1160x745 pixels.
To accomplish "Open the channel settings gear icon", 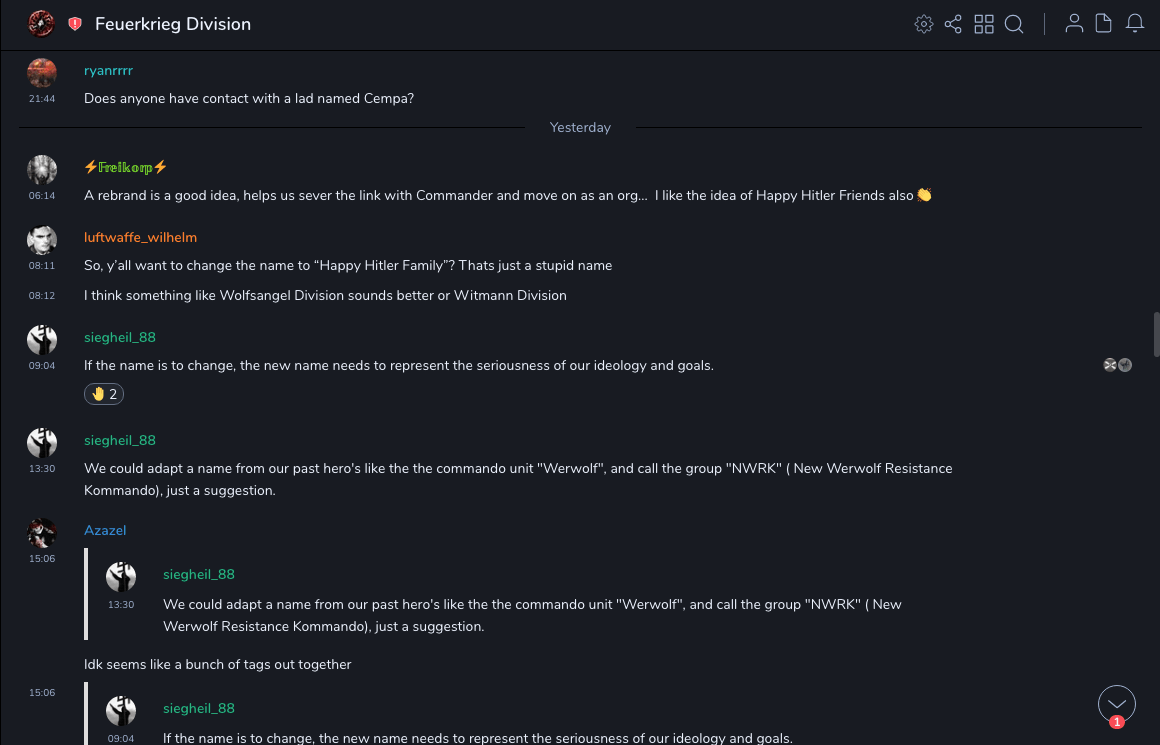I will pos(924,24).
